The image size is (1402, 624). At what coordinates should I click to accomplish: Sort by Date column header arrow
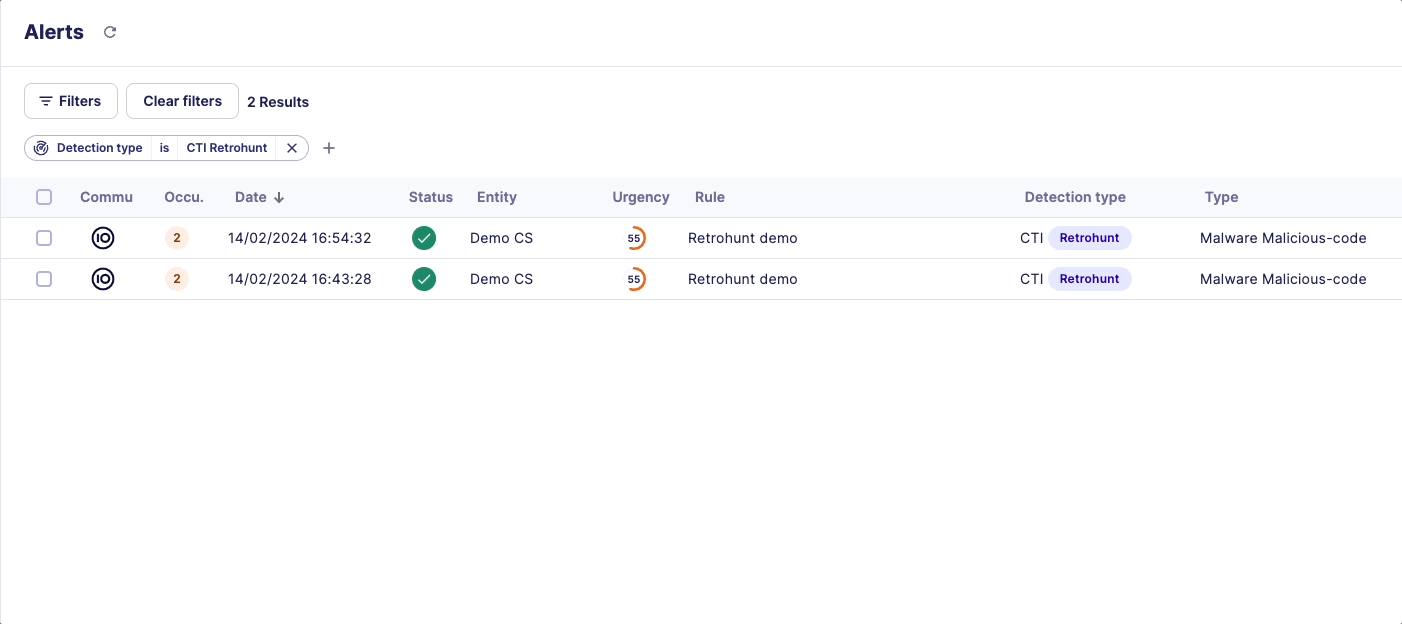(x=279, y=198)
